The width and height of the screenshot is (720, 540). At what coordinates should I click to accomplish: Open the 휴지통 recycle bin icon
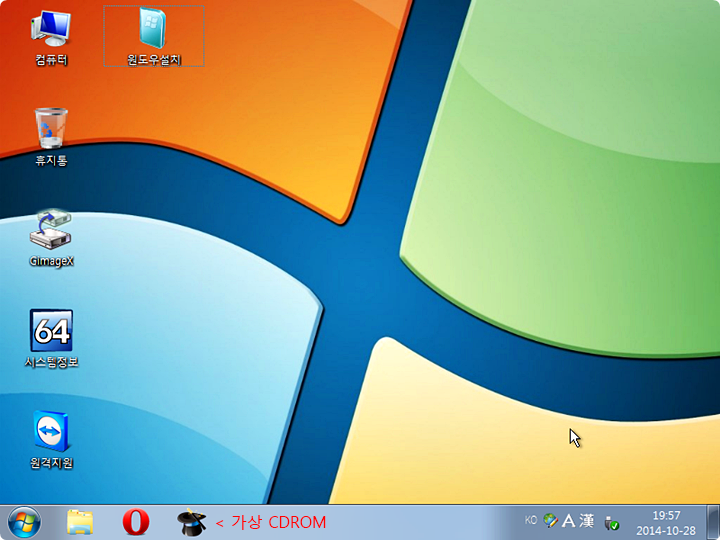pos(51,137)
